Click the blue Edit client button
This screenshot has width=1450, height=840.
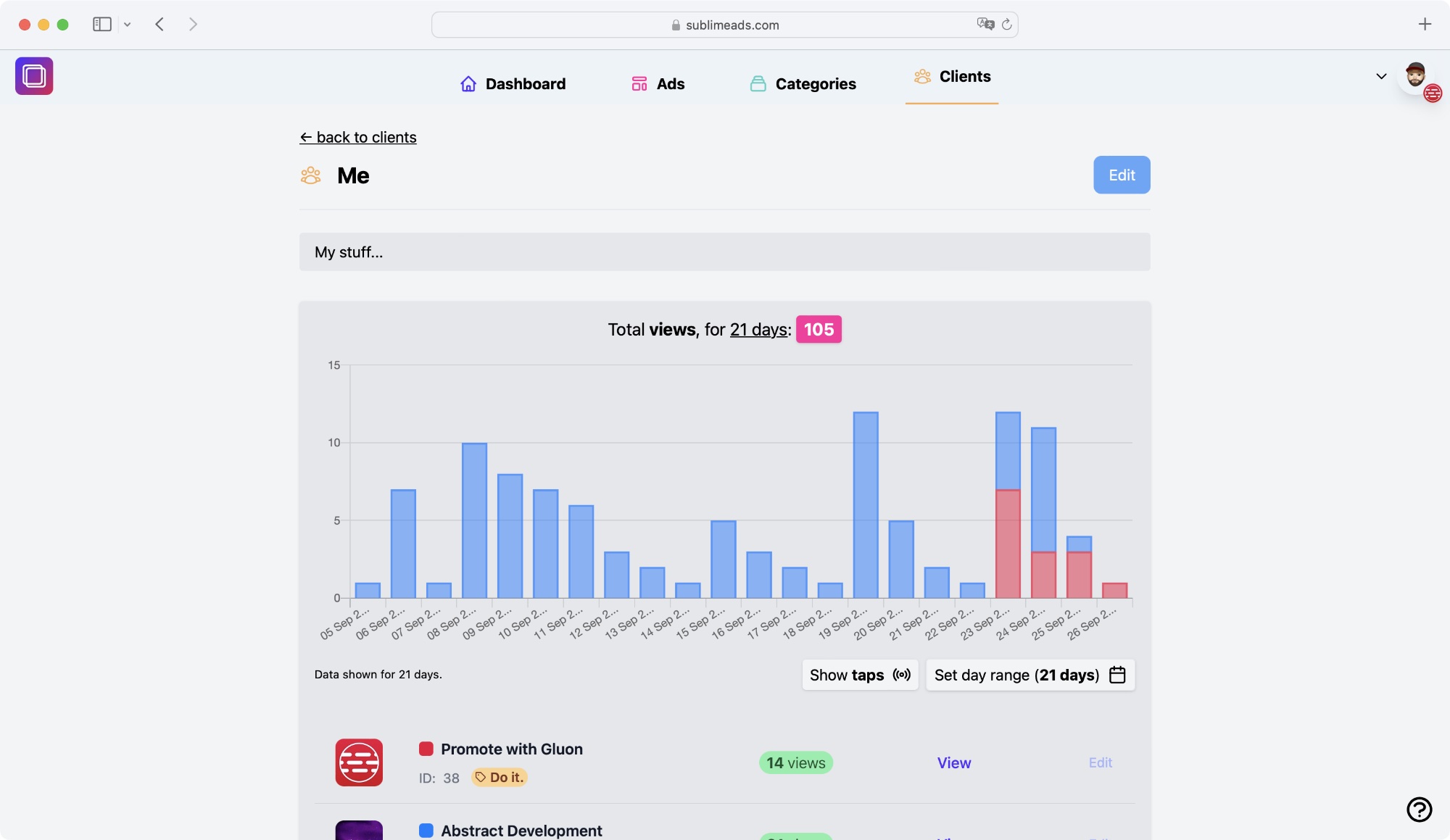click(1122, 175)
